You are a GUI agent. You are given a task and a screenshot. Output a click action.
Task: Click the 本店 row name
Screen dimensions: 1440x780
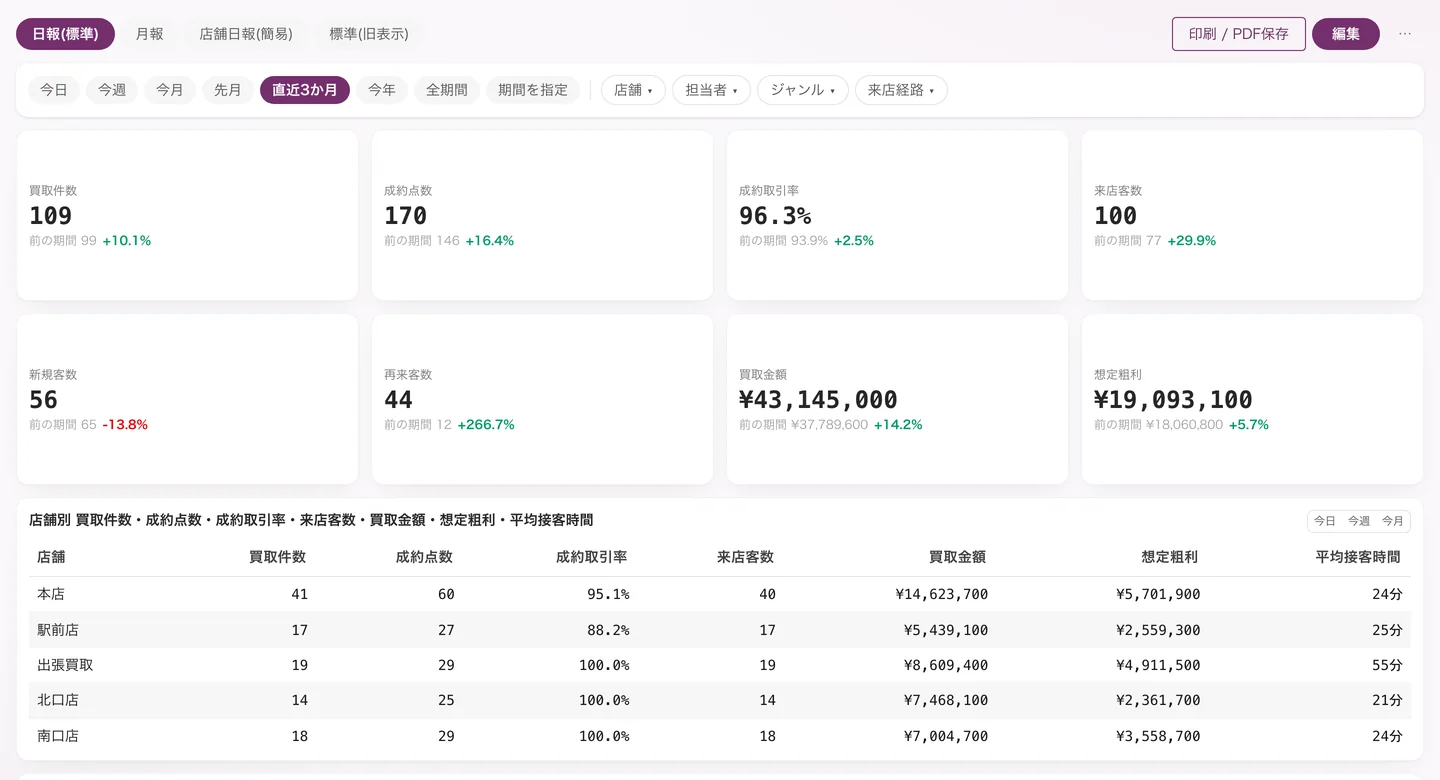tap(51, 594)
